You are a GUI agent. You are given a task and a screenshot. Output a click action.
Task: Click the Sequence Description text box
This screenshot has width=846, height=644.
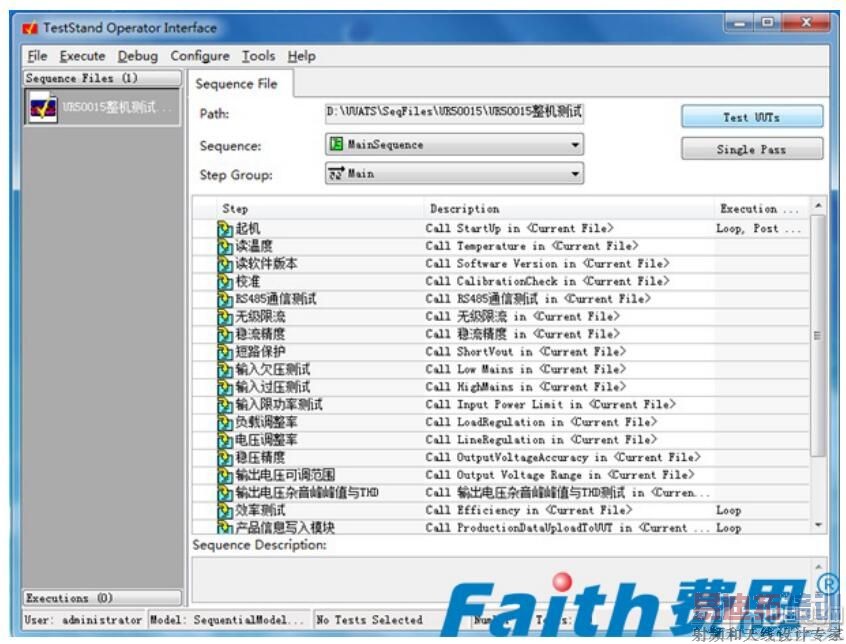click(x=509, y=579)
